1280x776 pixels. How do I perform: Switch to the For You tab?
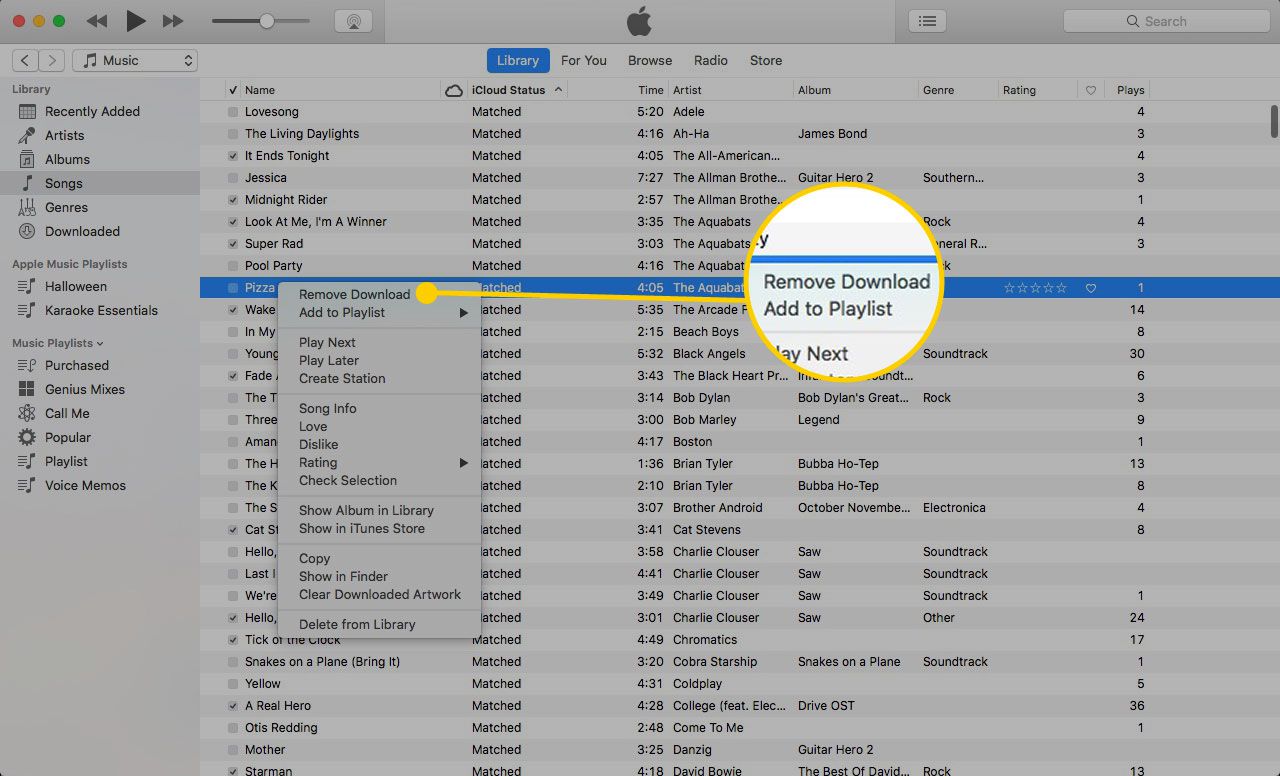point(584,60)
